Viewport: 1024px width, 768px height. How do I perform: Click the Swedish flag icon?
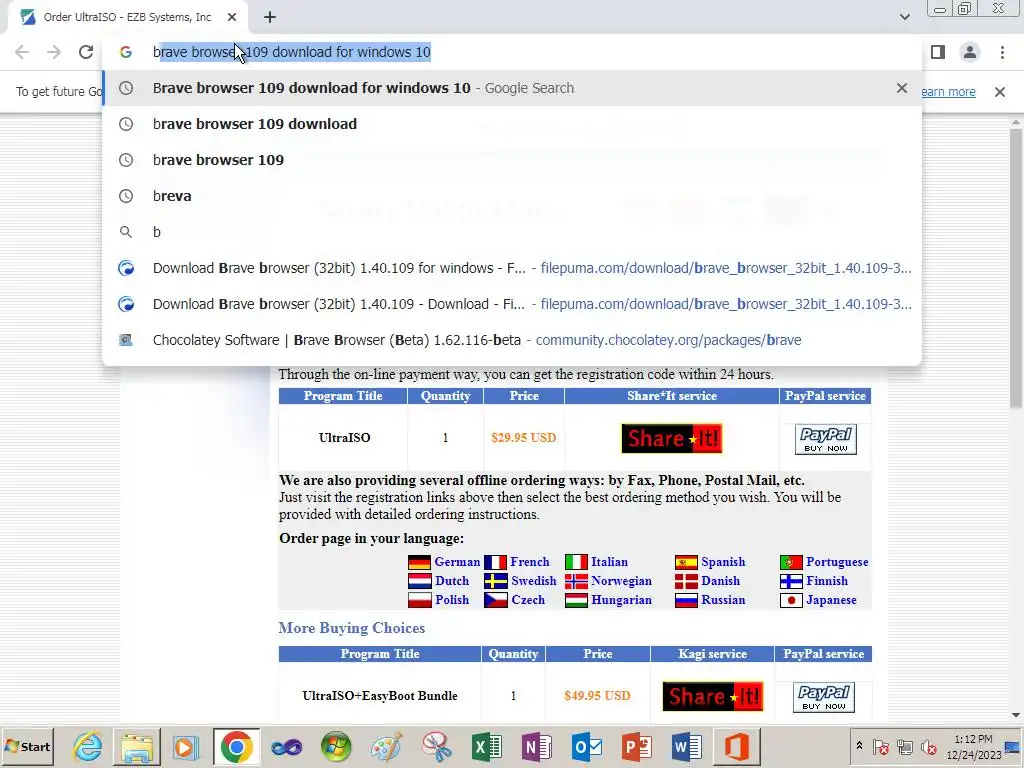(x=496, y=581)
